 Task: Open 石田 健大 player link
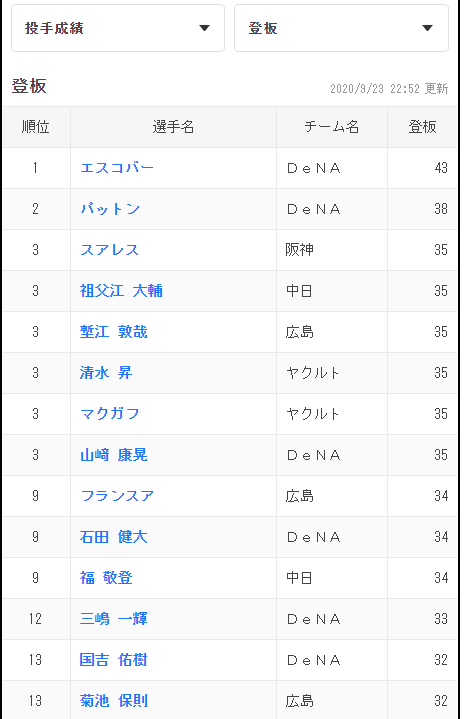pos(114,537)
